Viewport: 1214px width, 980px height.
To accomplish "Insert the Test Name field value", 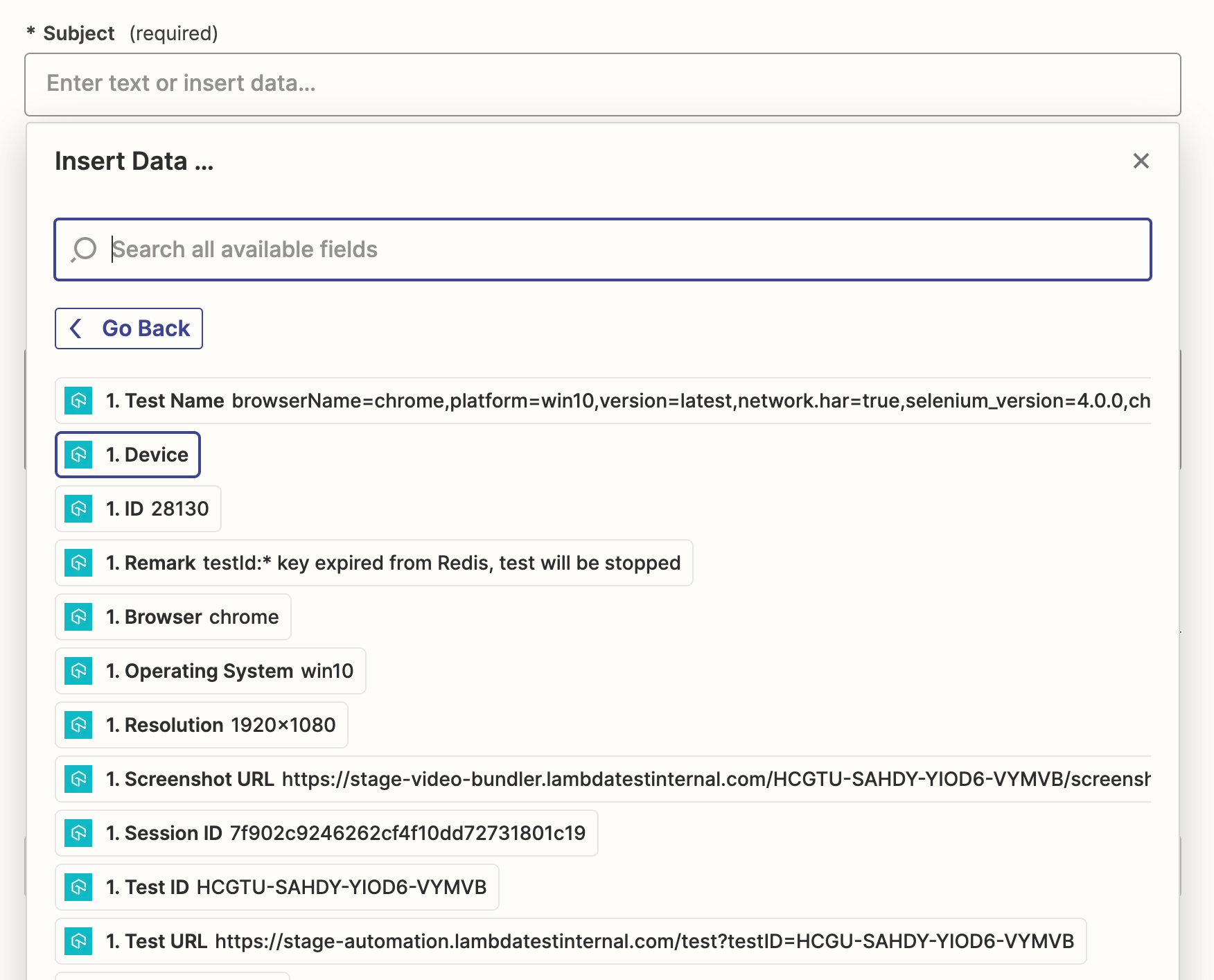I will [x=603, y=401].
